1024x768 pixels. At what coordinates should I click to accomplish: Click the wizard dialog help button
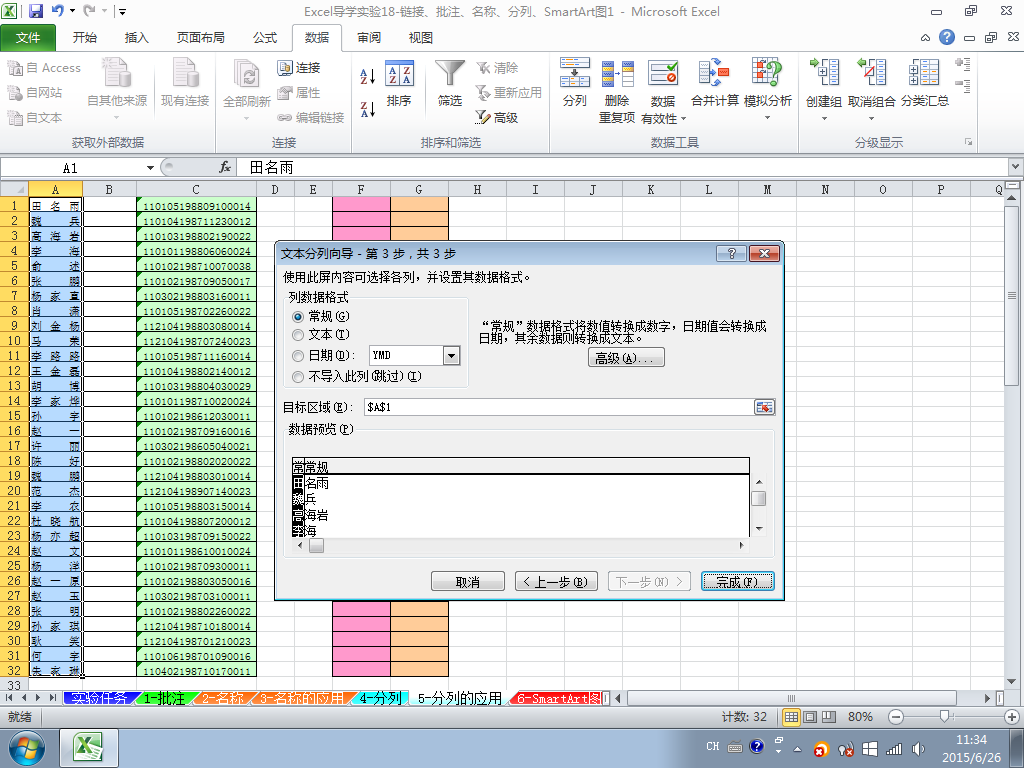click(731, 253)
